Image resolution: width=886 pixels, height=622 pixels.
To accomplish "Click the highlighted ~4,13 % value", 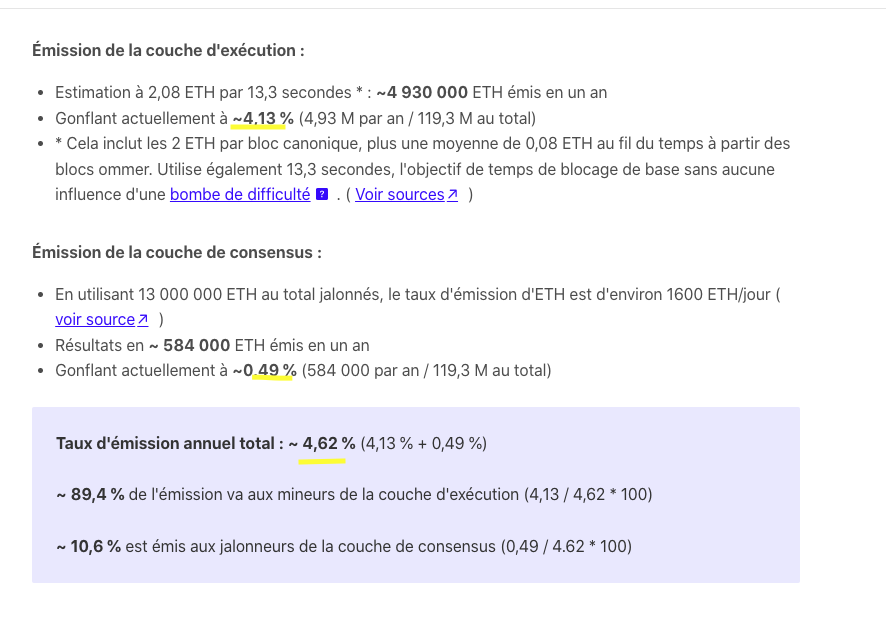I will (263, 119).
